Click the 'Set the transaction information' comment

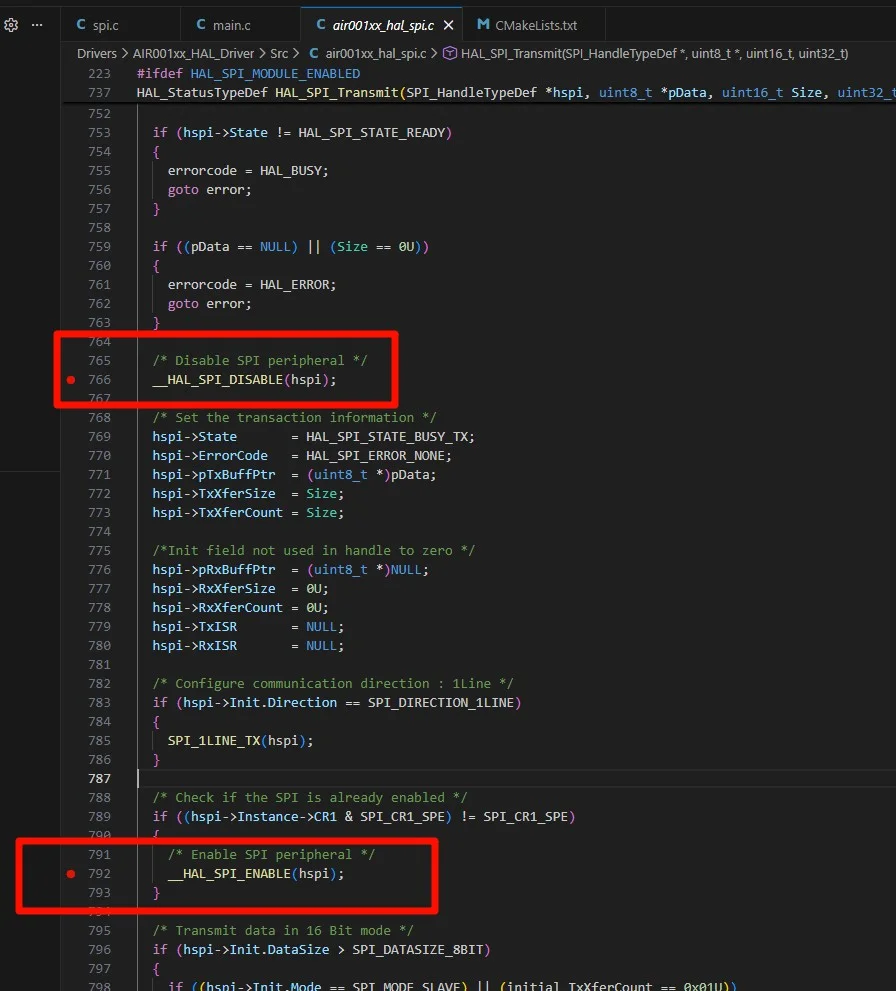294,418
